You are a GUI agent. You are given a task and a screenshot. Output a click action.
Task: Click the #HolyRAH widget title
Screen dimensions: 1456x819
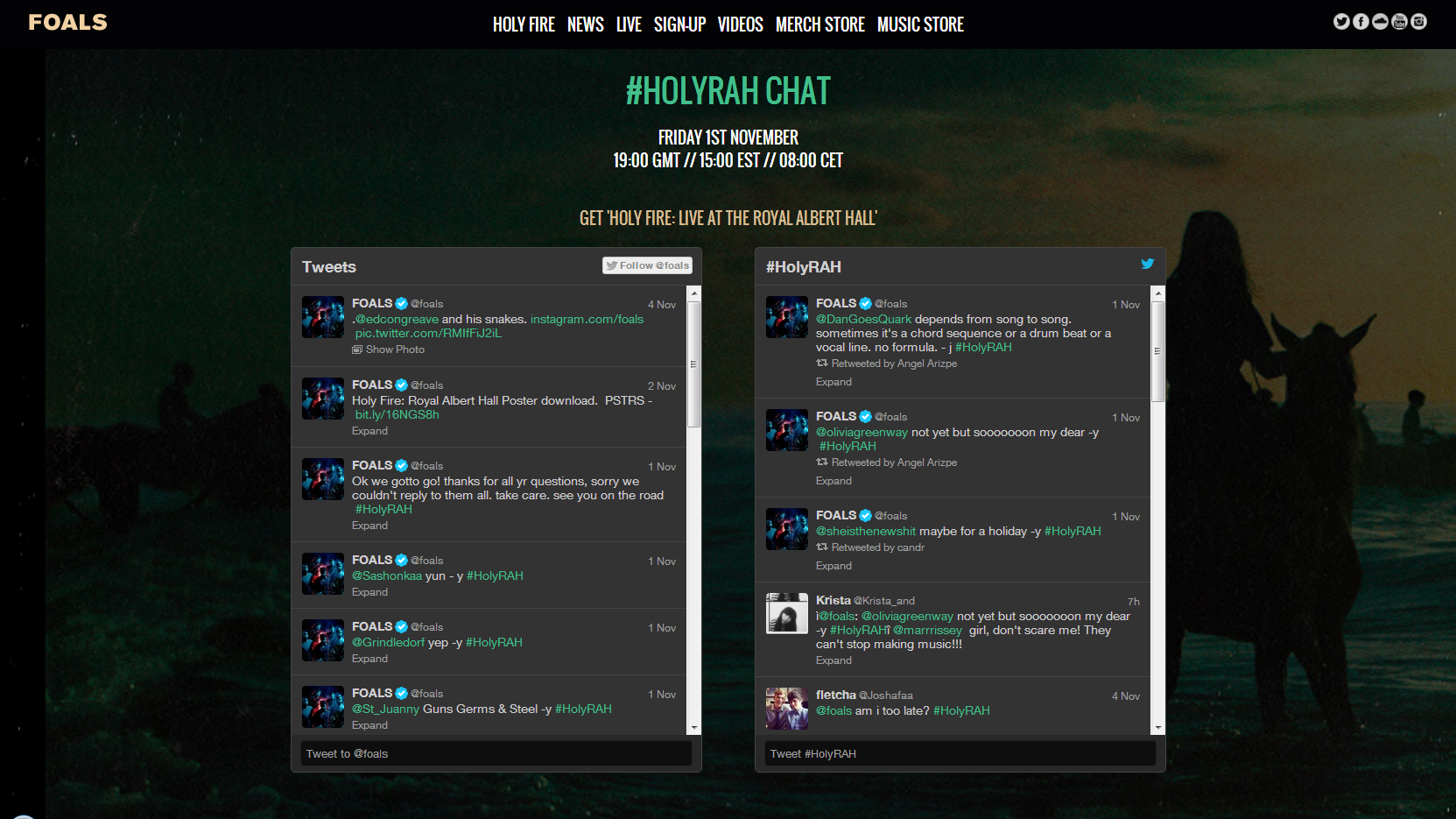pos(803,267)
